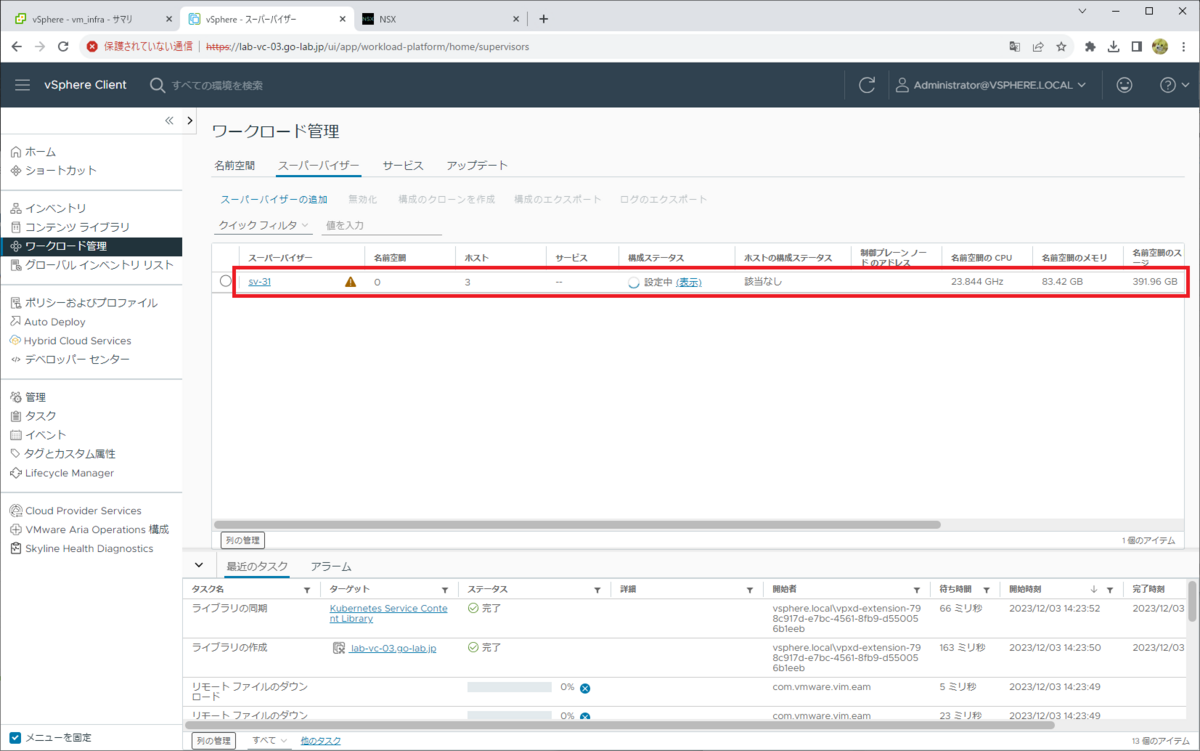Image resolution: width=1200 pixels, height=751 pixels.
Task: Open the vSphere Client hamburger menu
Action: [22, 85]
